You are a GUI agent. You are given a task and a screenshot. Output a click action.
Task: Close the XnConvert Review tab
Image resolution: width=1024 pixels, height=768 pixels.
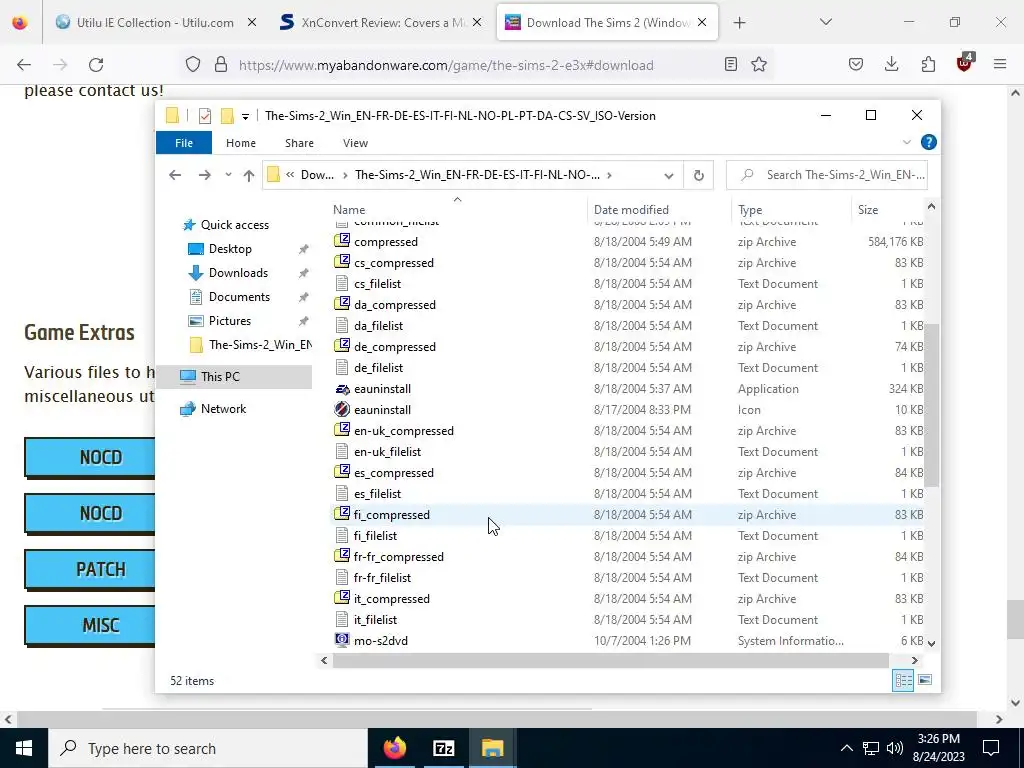point(477,23)
